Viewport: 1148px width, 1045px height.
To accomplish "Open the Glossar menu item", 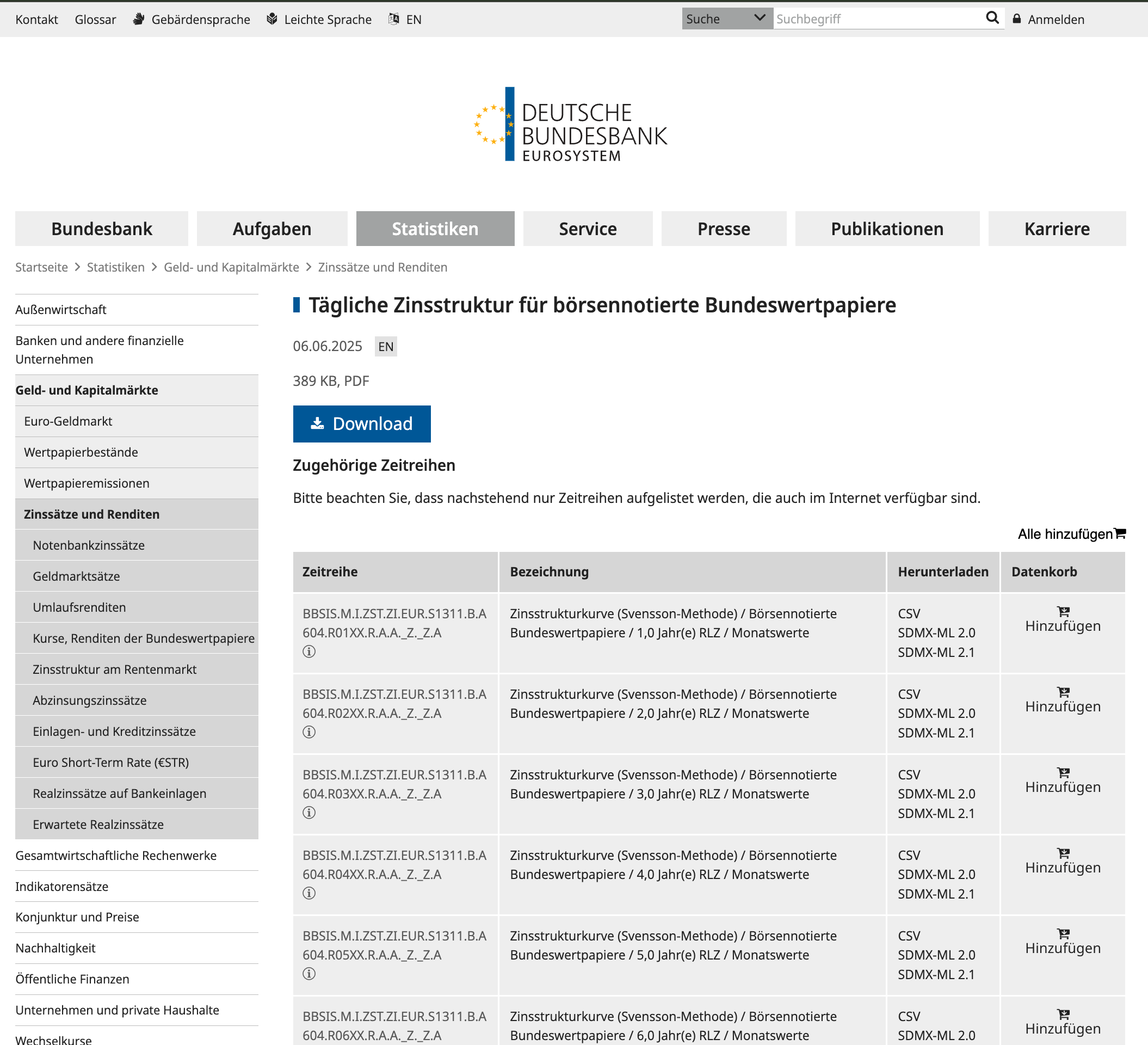I will 95,19.
